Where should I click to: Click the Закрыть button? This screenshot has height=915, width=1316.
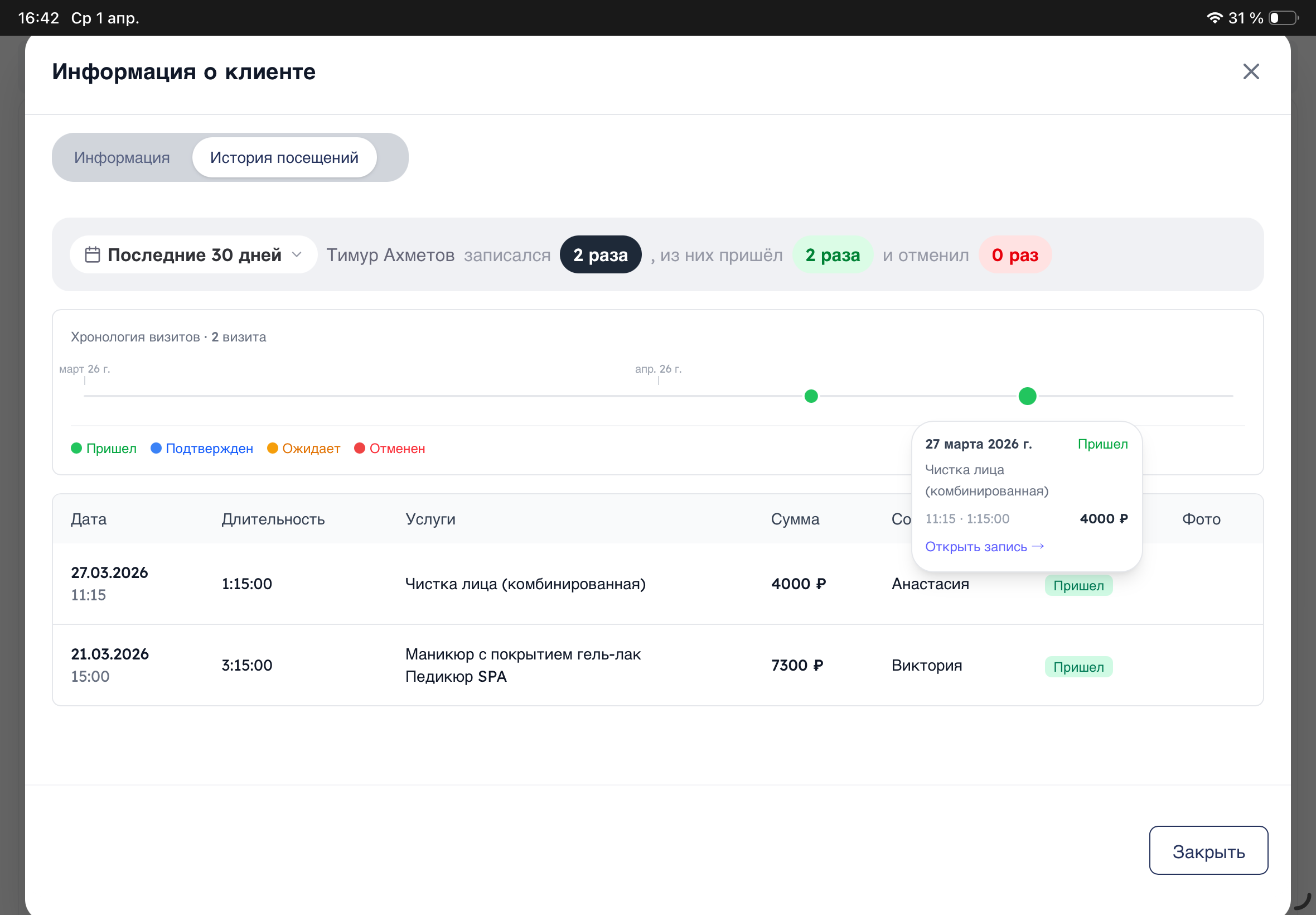point(1208,851)
